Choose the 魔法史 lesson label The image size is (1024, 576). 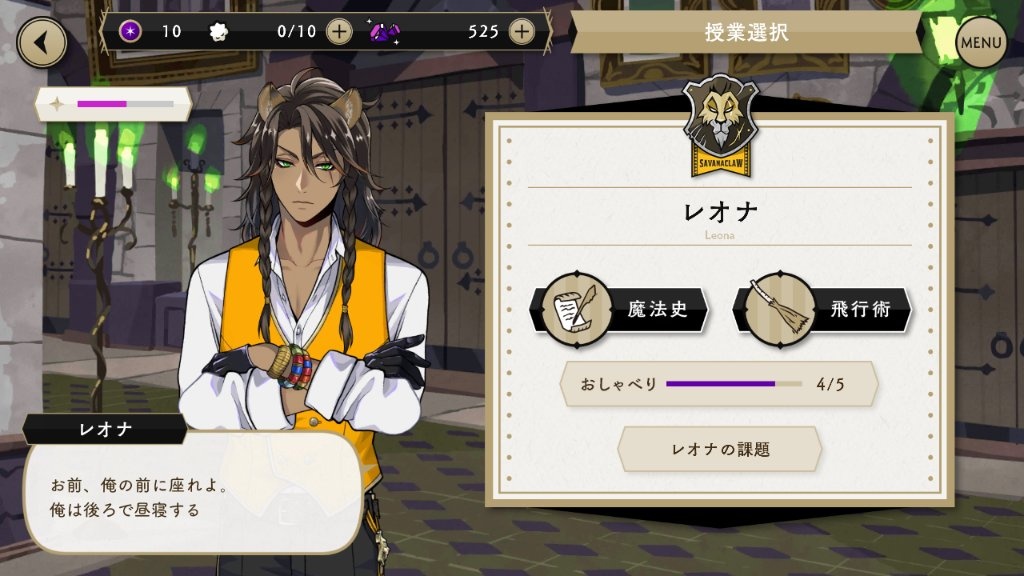coord(658,309)
